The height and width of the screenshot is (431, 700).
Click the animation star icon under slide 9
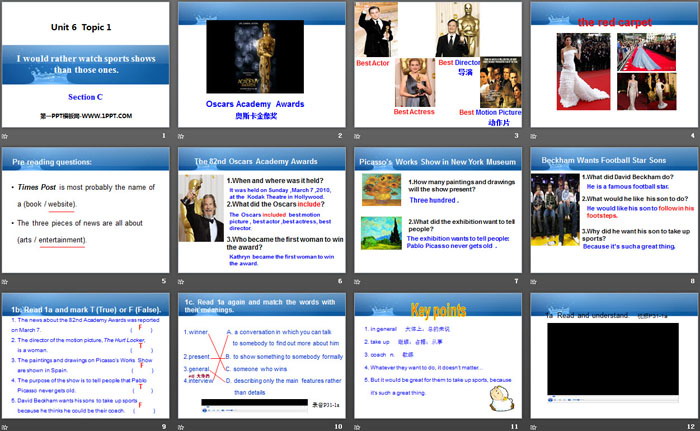[x=5, y=427]
